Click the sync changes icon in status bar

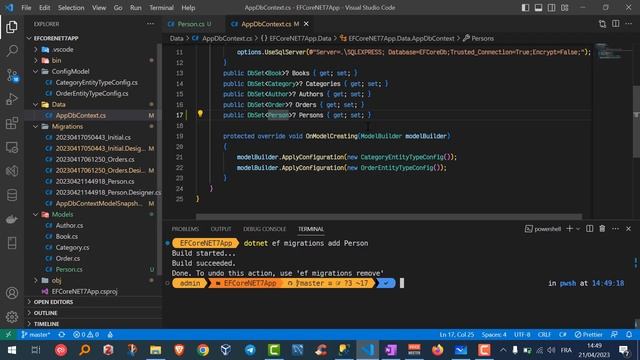[62, 334]
